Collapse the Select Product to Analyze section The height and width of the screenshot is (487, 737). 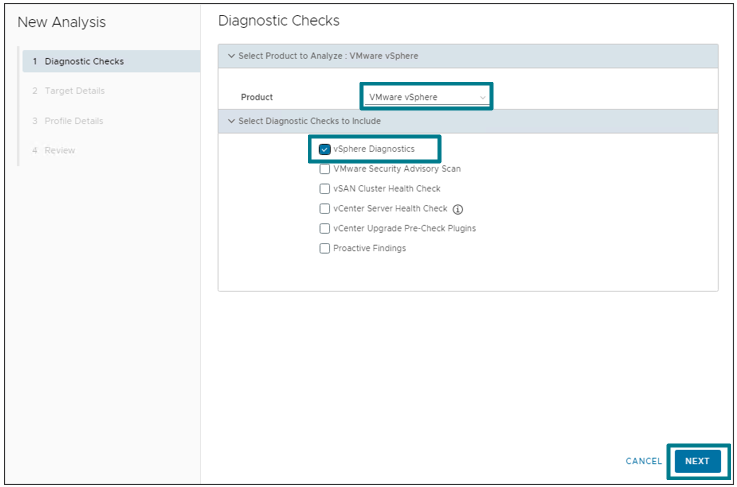pos(231,56)
